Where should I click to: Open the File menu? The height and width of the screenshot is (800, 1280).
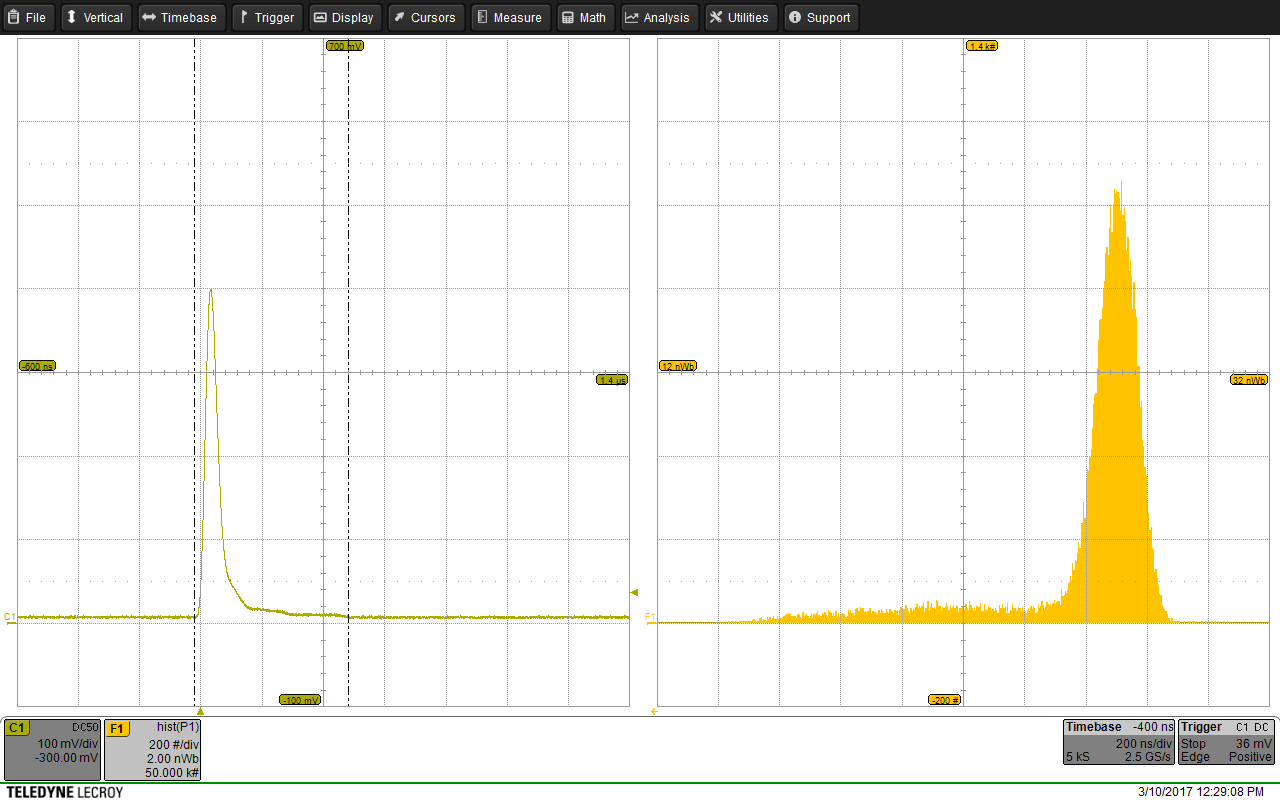(28, 17)
